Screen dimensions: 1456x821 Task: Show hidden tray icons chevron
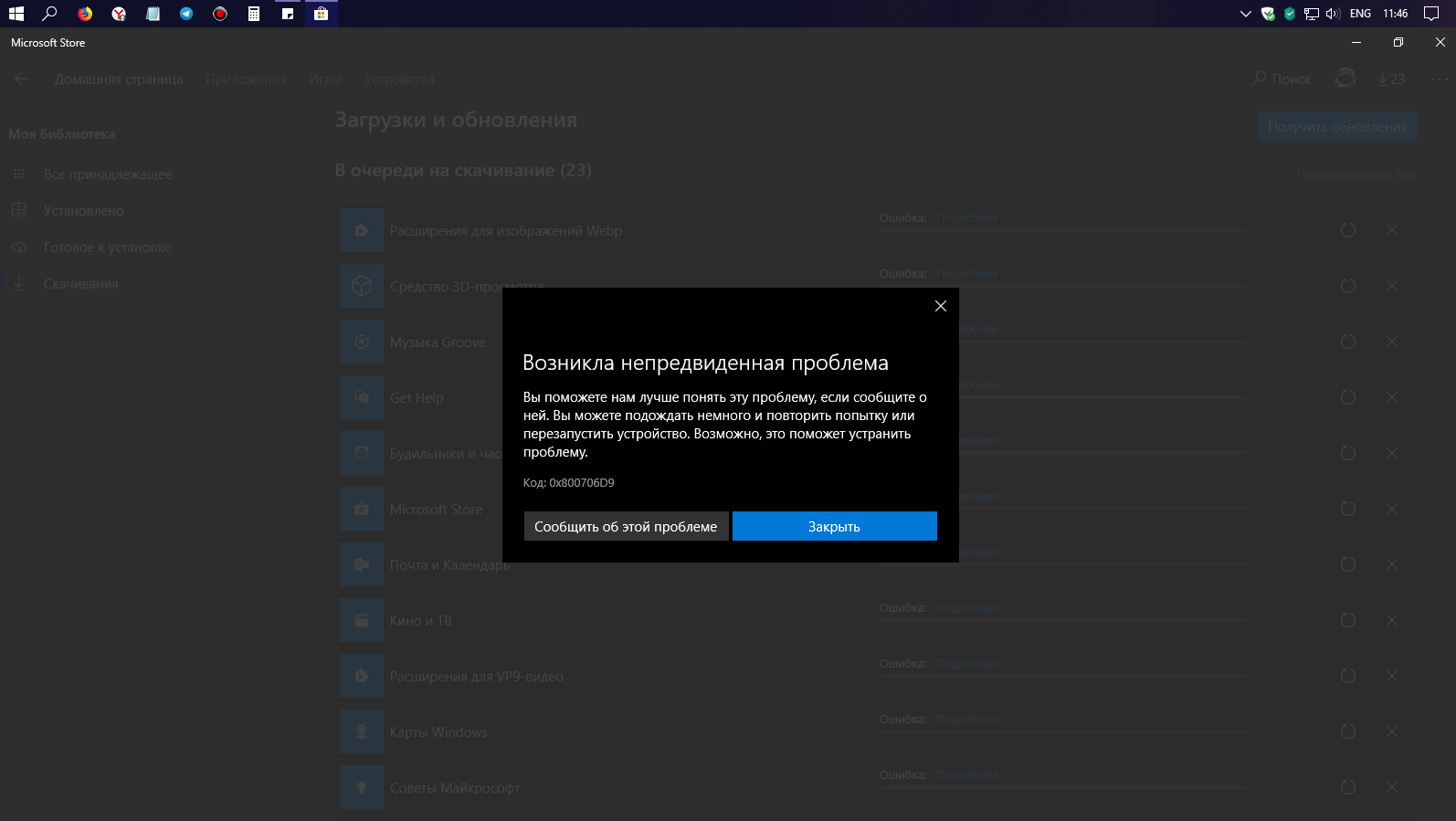point(1245,14)
